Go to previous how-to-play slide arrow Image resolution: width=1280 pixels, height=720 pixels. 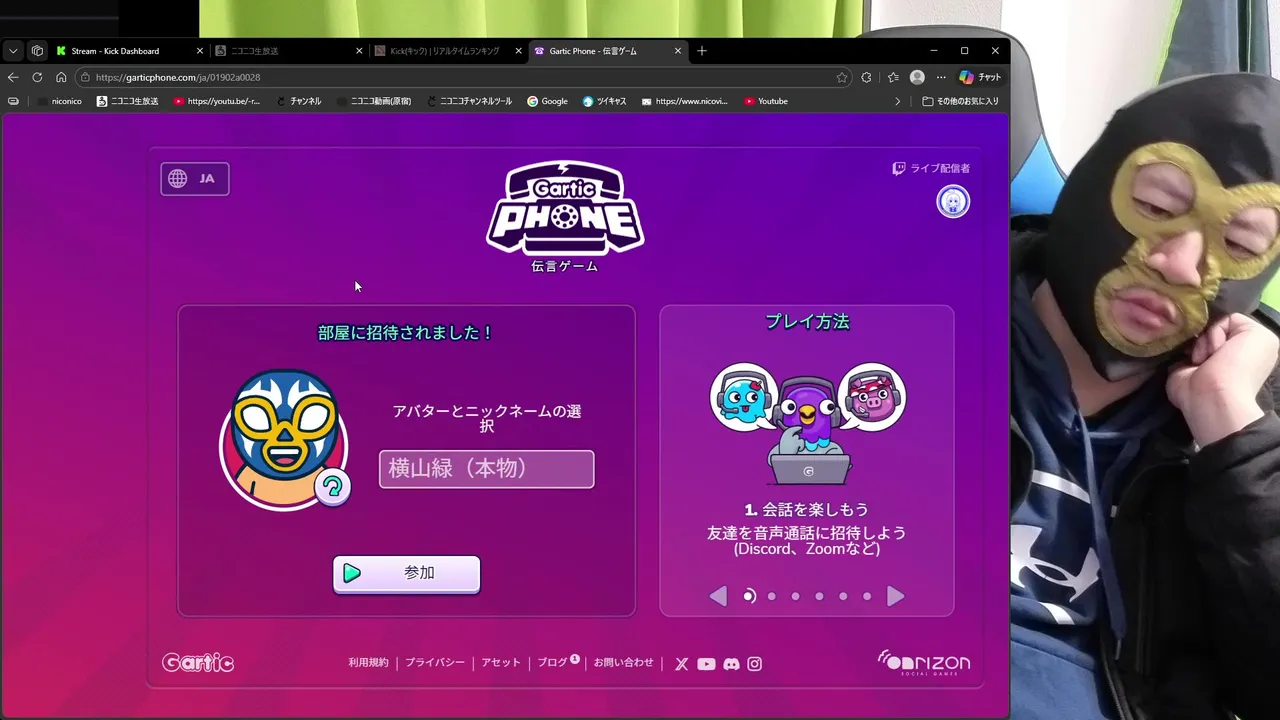(x=718, y=597)
